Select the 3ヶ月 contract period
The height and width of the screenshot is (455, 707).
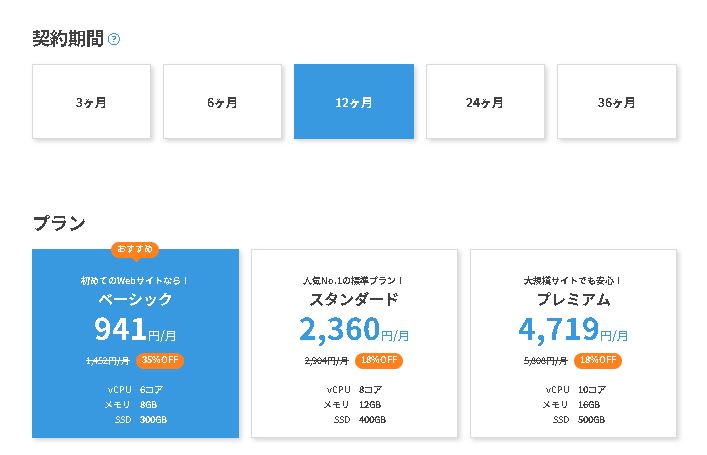click(91, 102)
